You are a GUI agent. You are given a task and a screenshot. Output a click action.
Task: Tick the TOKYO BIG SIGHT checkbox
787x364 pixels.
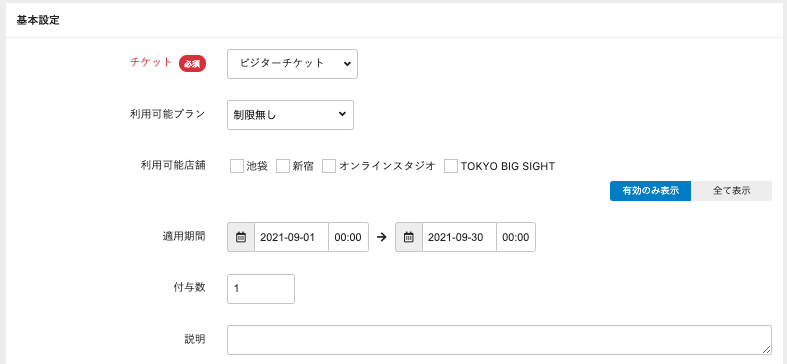(x=451, y=166)
